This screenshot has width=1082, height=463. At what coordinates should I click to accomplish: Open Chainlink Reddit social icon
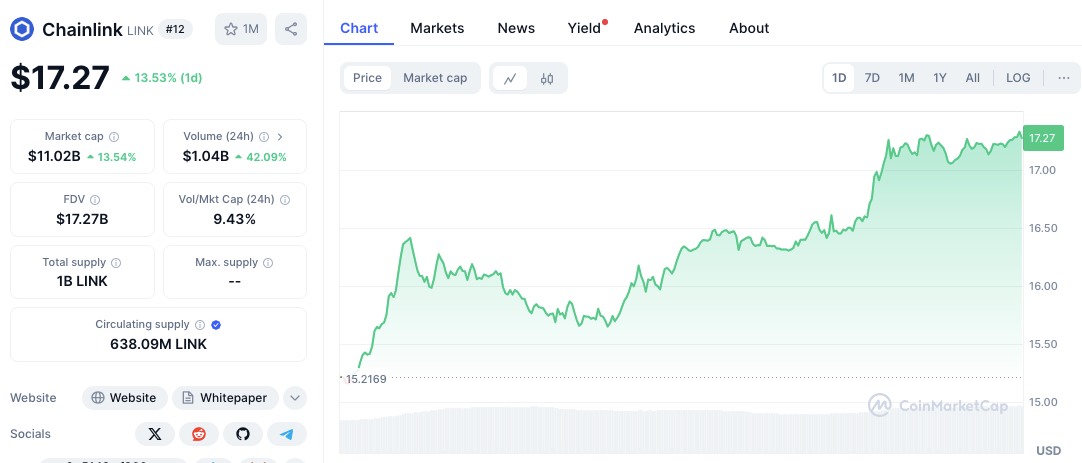(199, 434)
